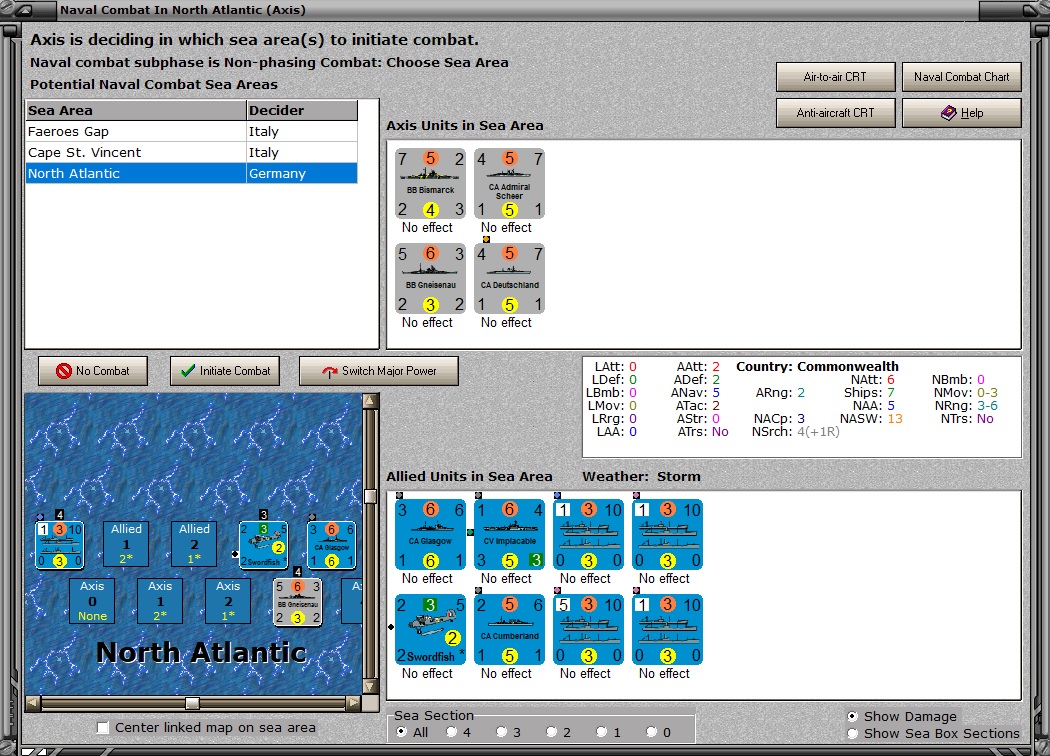Click Germany decider cell for North Atlantic
The image size is (1050, 756).
[x=302, y=173]
